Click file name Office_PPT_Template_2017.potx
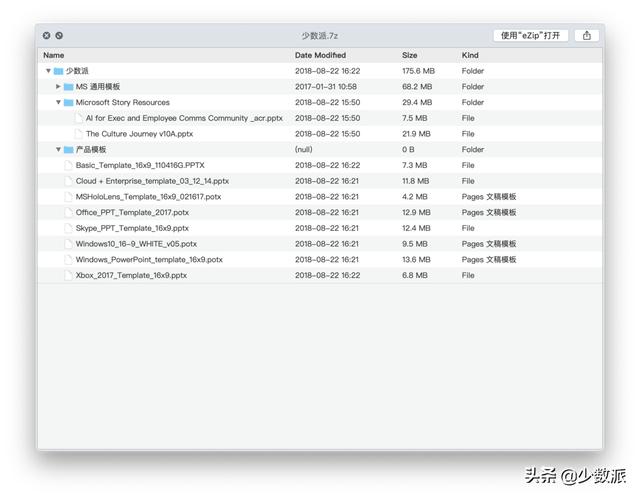The image size is (640, 498). [x=132, y=212]
